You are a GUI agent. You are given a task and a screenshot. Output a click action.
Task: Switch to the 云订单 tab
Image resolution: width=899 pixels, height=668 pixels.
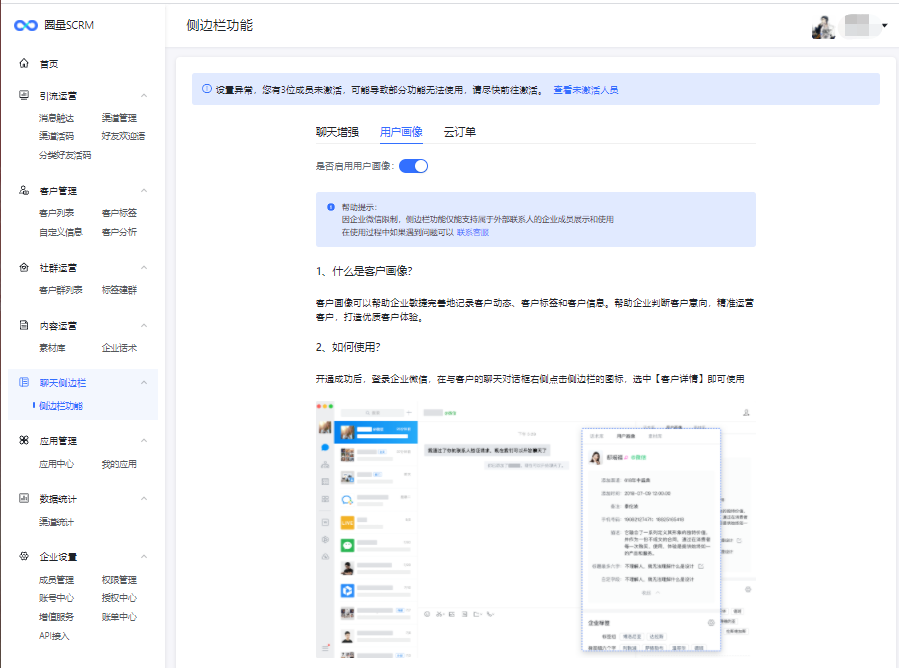click(x=460, y=132)
